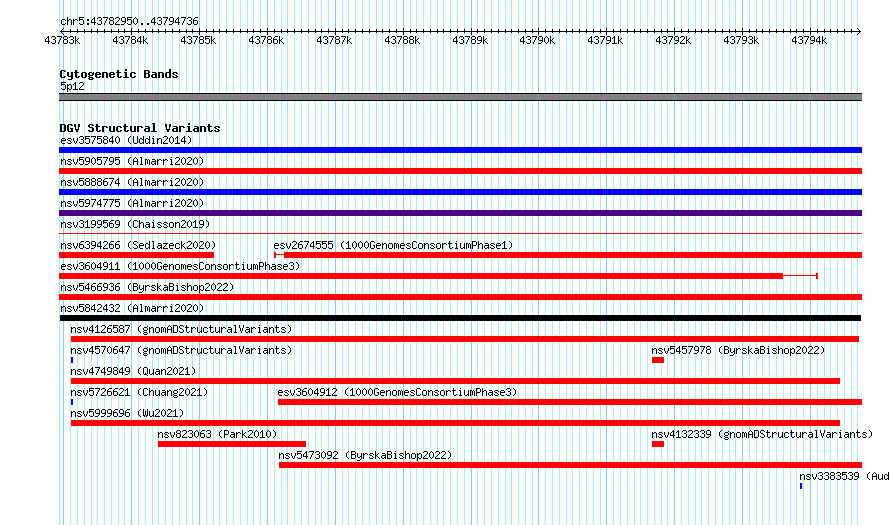Select the esv3604912 variant bar
The width and height of the screenshot is (890, 525).
(x=570, y=402)
